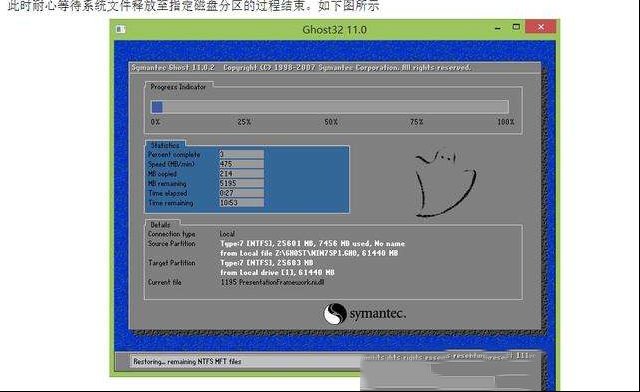Click the Restoring status bar message
This screenshot has height=392, width=640.
tap(187, 361)
